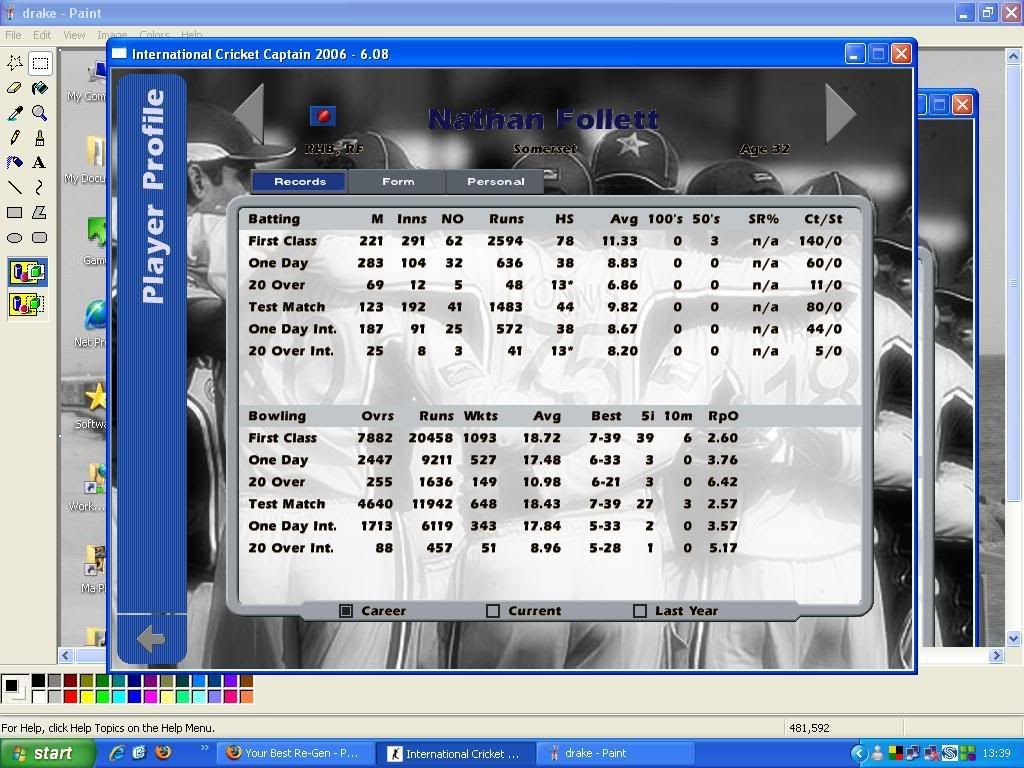1024x768 pixels.
Task: Choose the Brush tool in Paint
Action: 40,138
